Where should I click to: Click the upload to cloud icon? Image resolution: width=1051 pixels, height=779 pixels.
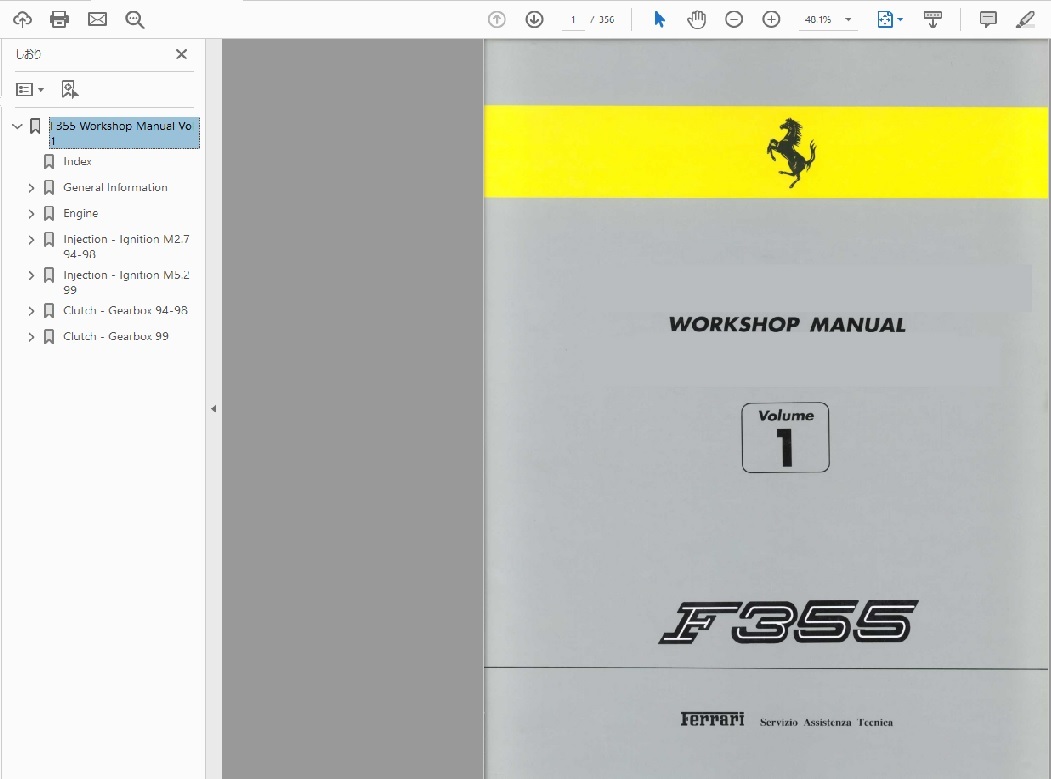click(22, 19)
